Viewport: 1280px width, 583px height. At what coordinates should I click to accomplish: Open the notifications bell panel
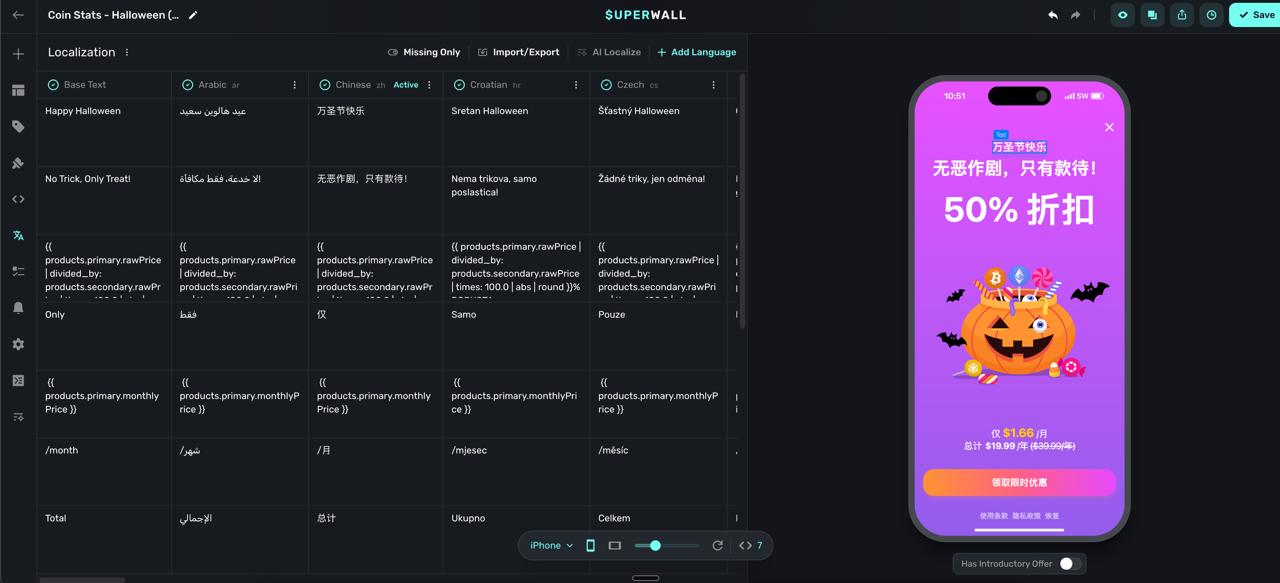click(x=18, y=308)
